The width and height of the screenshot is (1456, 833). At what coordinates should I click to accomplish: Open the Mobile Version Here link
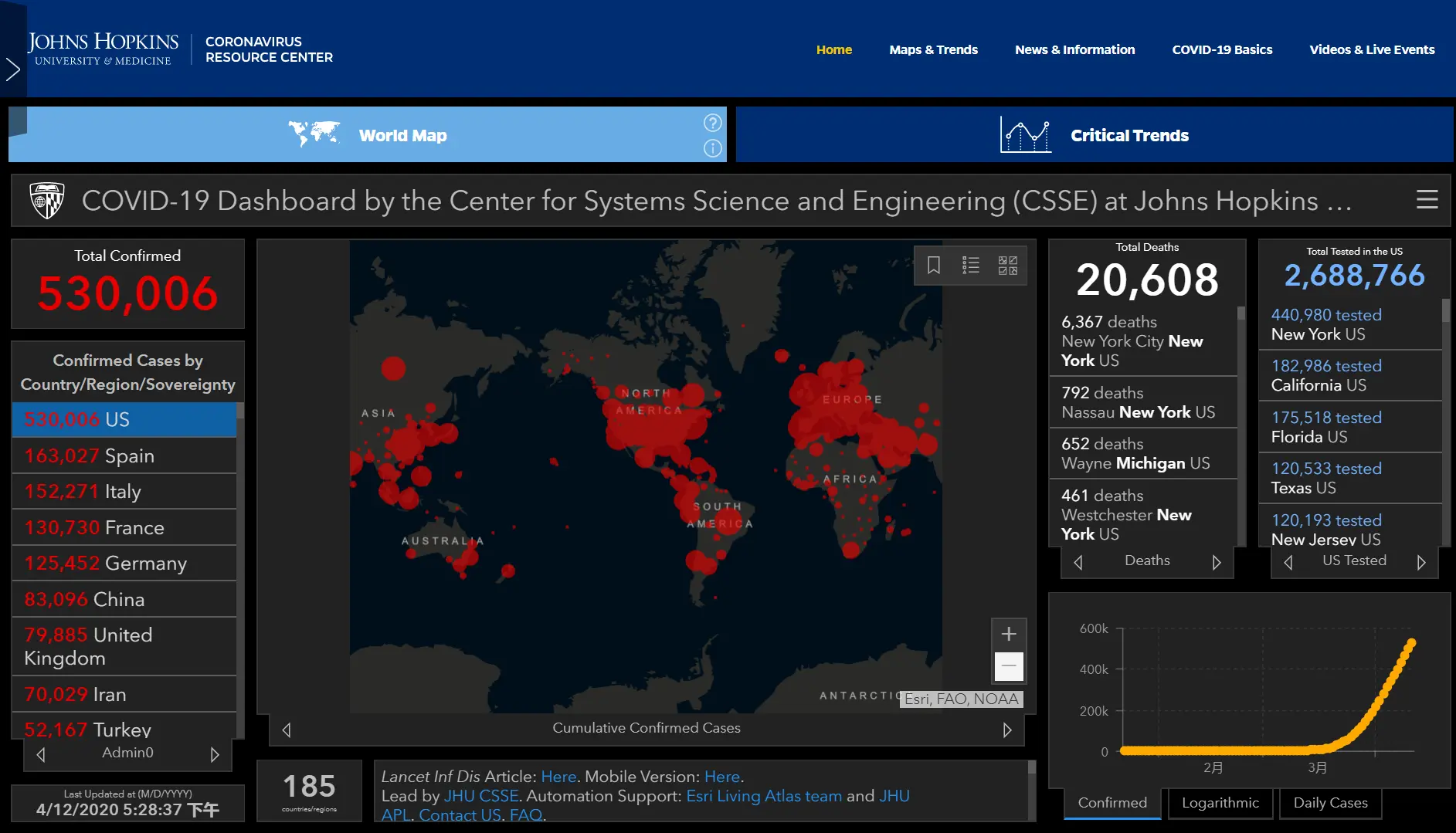(x=722, y=777)
